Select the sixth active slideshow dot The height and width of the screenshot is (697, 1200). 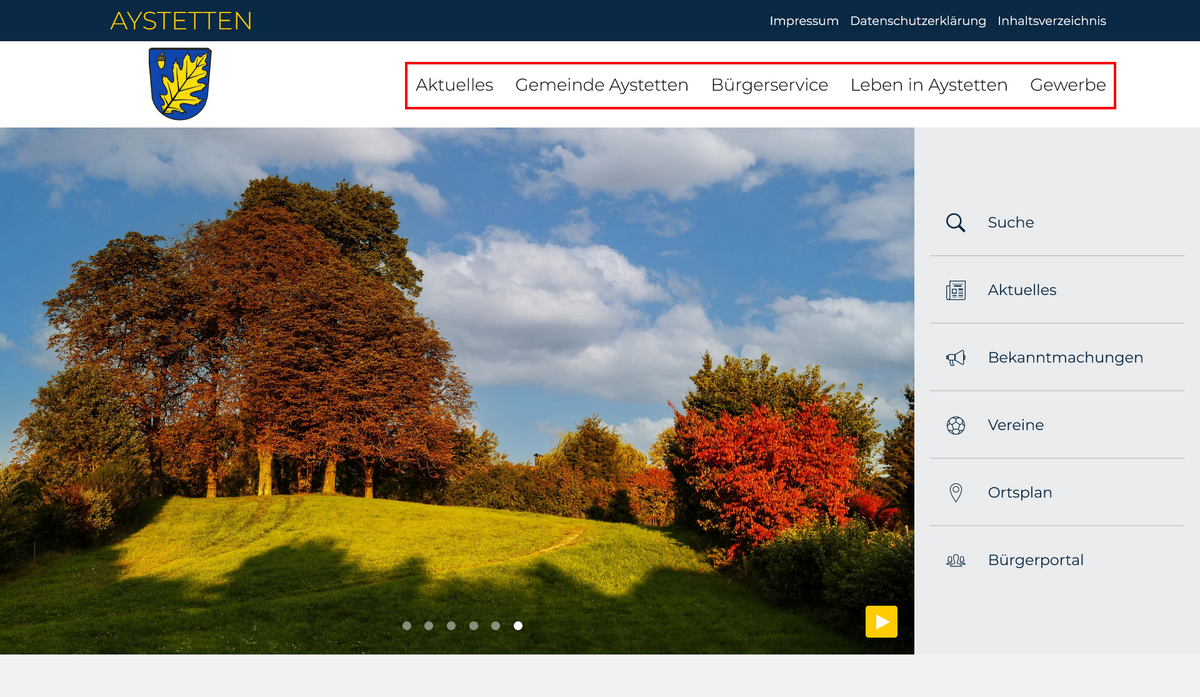(518, 626)
